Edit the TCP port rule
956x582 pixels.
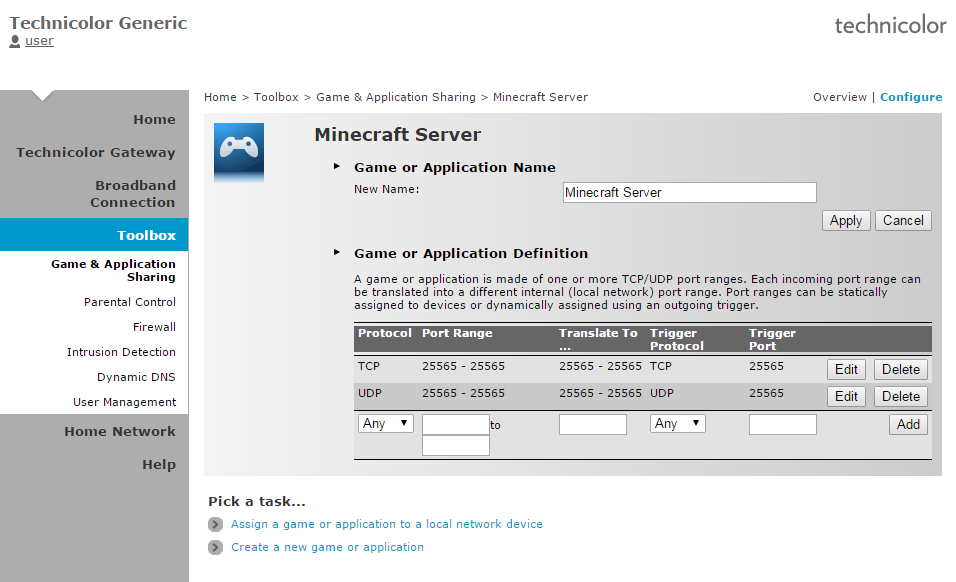point(846,369)
